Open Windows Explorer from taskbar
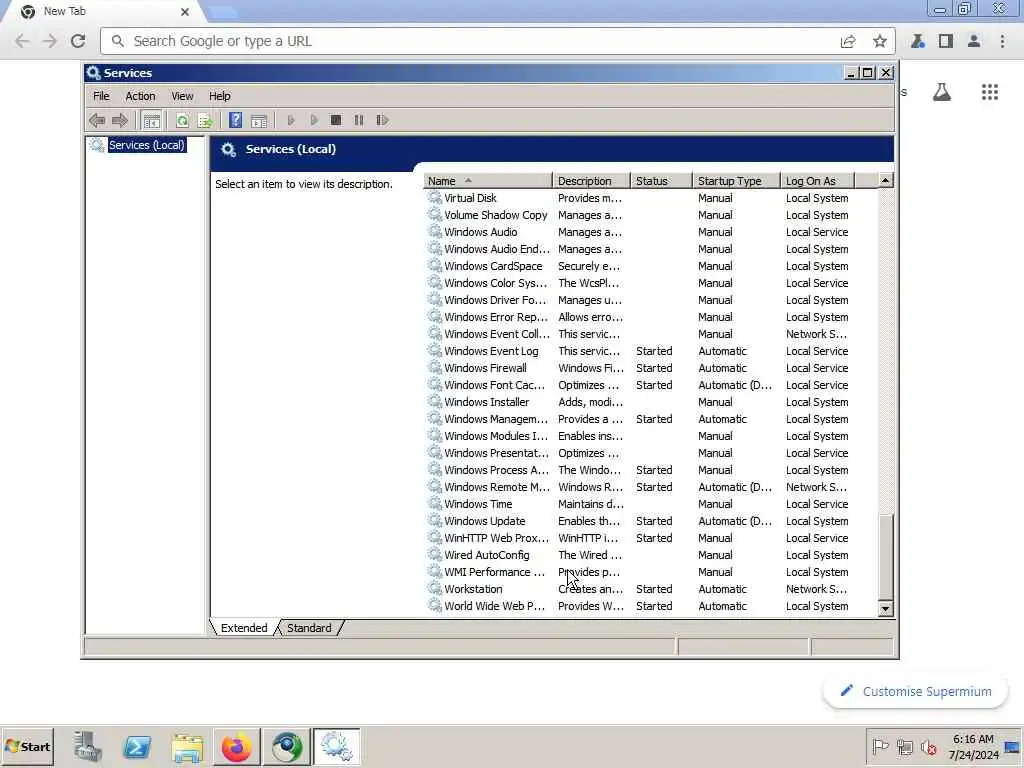 pyautogui.click(x=187, y=746)
